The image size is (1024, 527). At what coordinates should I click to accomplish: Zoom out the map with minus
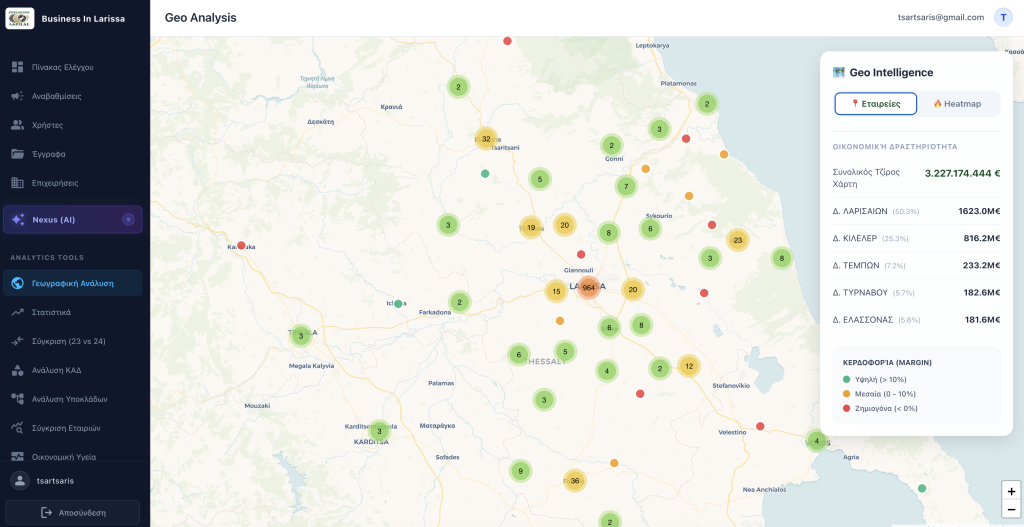[1012, 509]
